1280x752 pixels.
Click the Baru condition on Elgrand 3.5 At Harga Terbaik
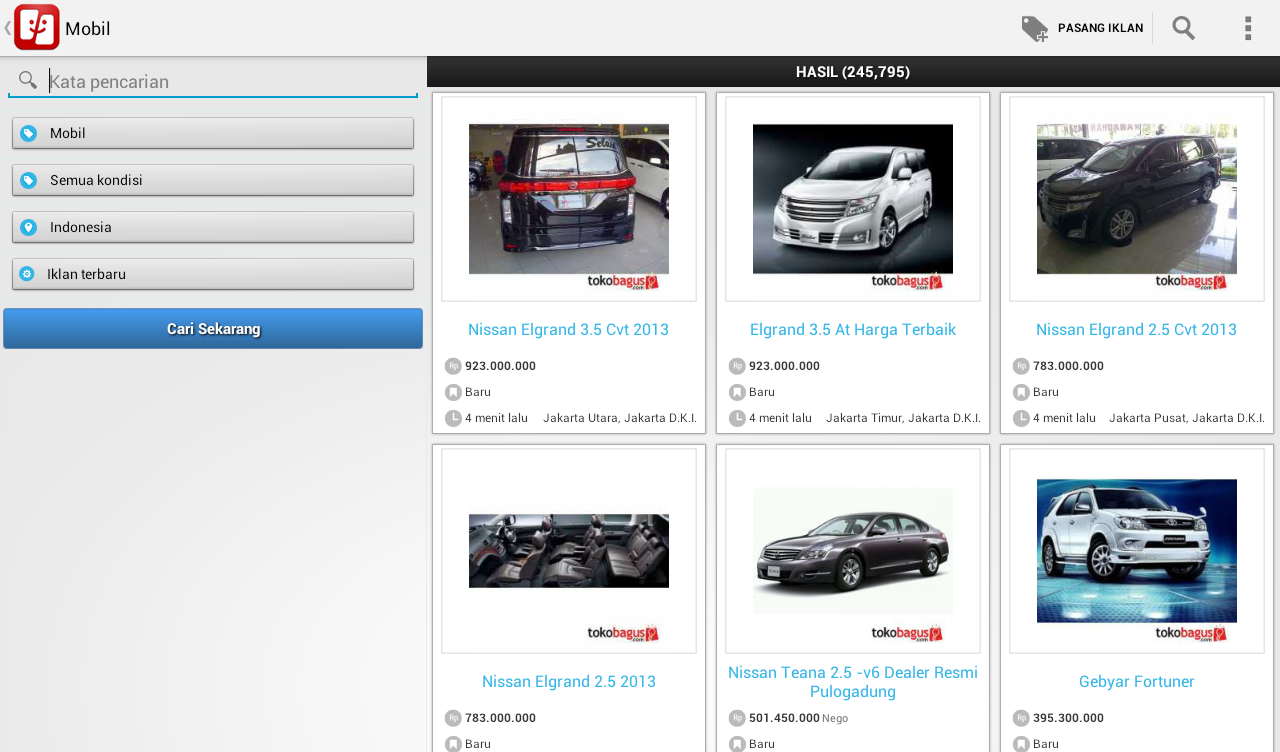pyautogui.click(x=762, y=392)
